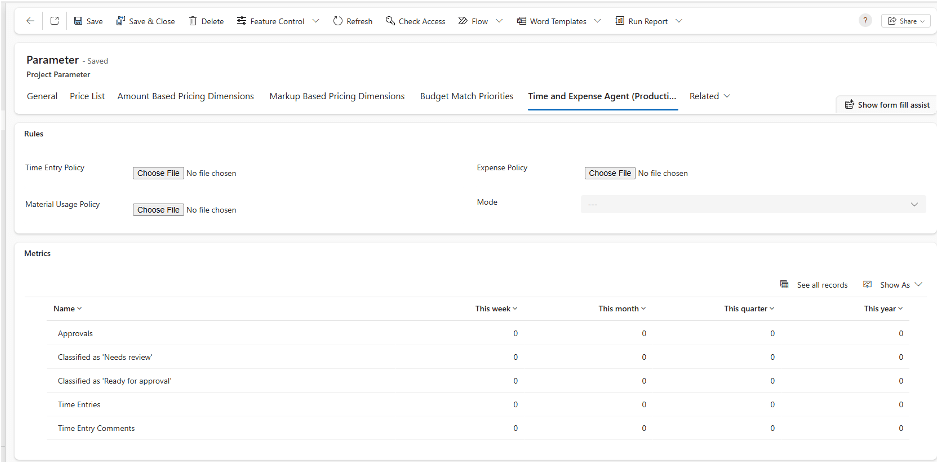The width and height of the screenshot is (938, 462).
Task: Open record in new window icon
Action: [54, 21]
